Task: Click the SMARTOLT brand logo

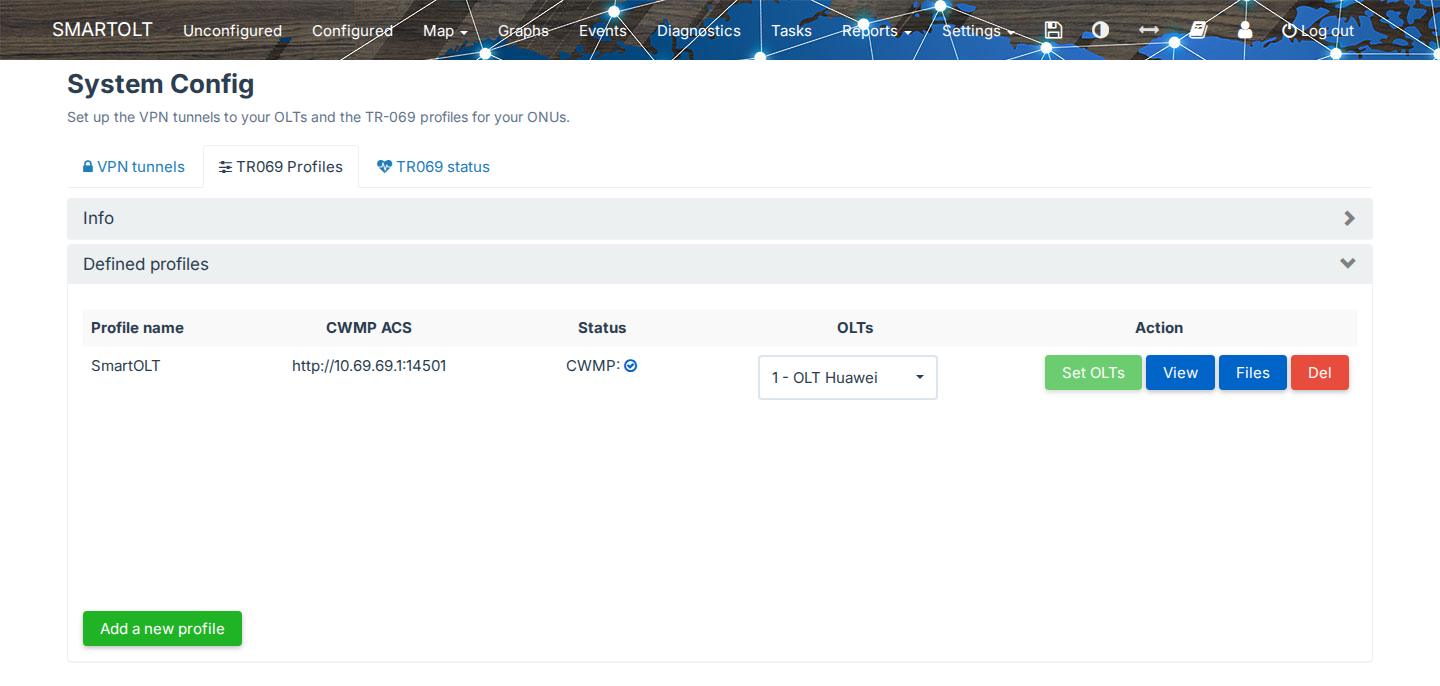Action: coord(102,30)
